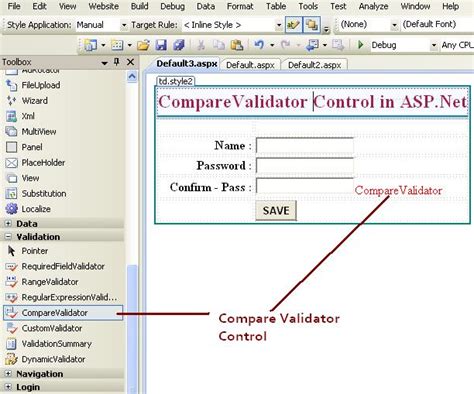Click the Show Overlay toolbar icon
This screenshot has width=474, height=394.
[312, 25]
